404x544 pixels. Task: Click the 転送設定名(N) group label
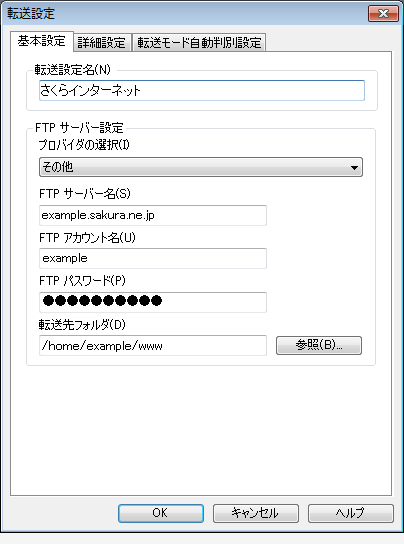(x=72, y=70)
